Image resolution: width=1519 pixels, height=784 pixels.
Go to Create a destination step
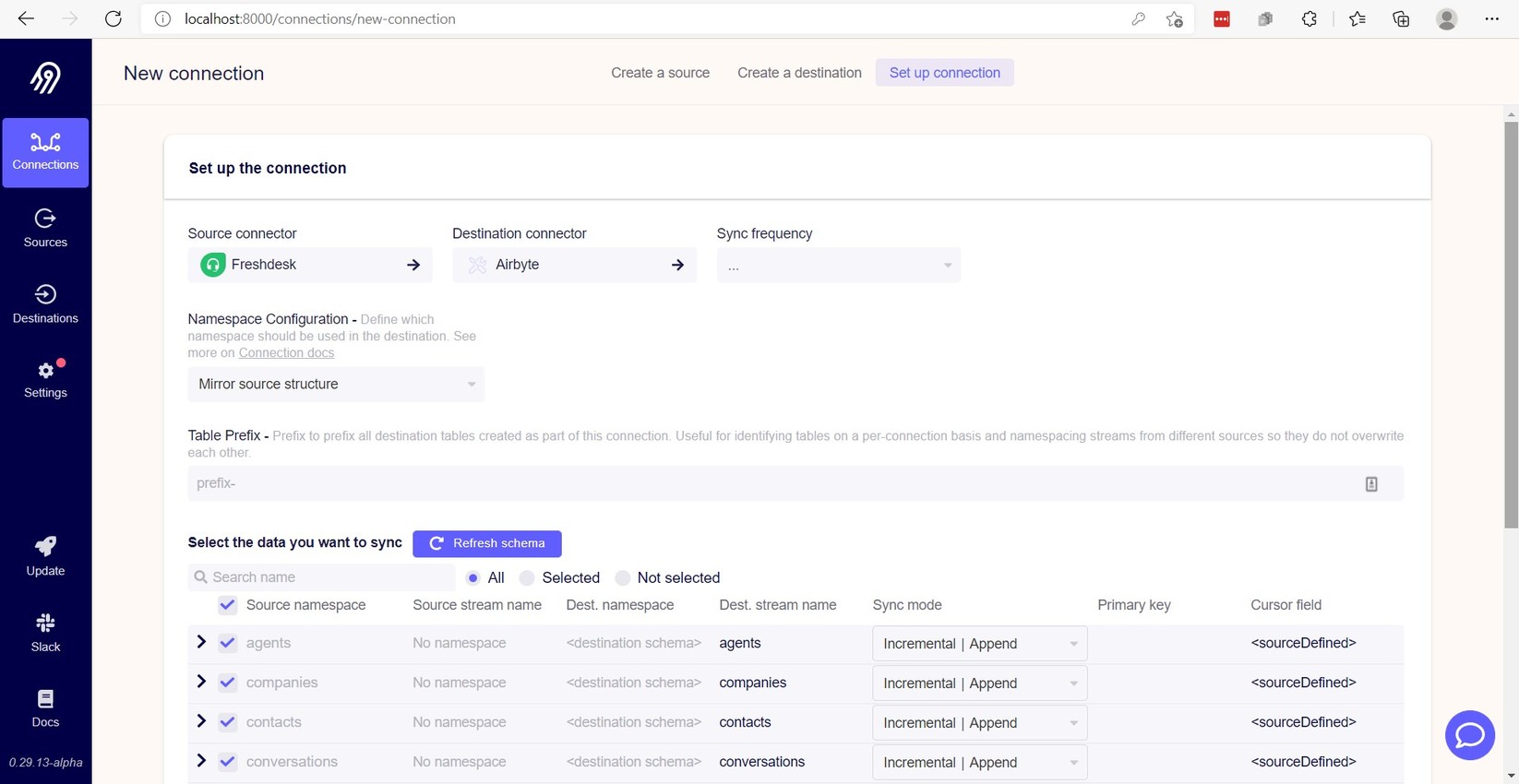click(x=799, y=73)
